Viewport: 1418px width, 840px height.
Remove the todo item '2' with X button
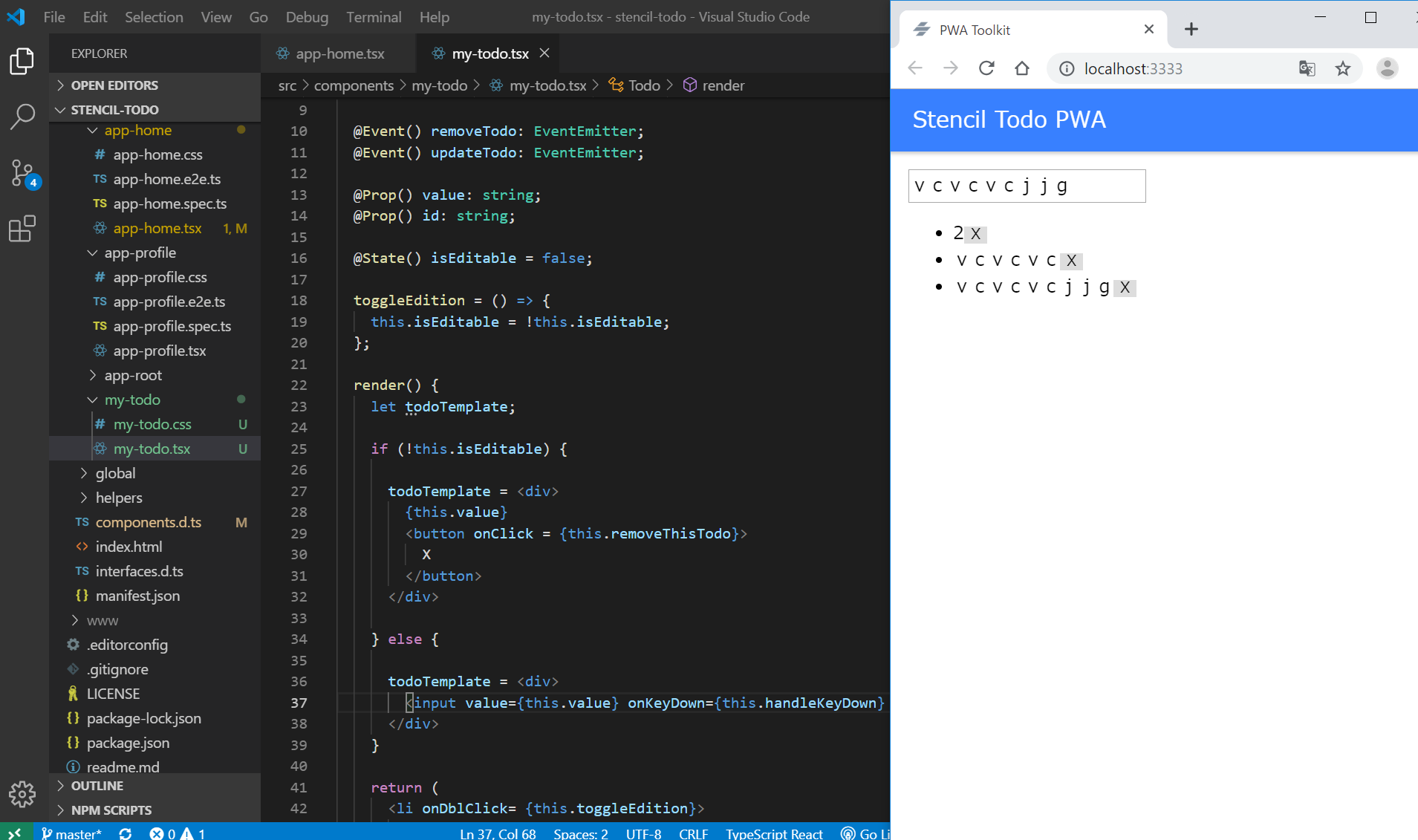[x=976, y=234]
